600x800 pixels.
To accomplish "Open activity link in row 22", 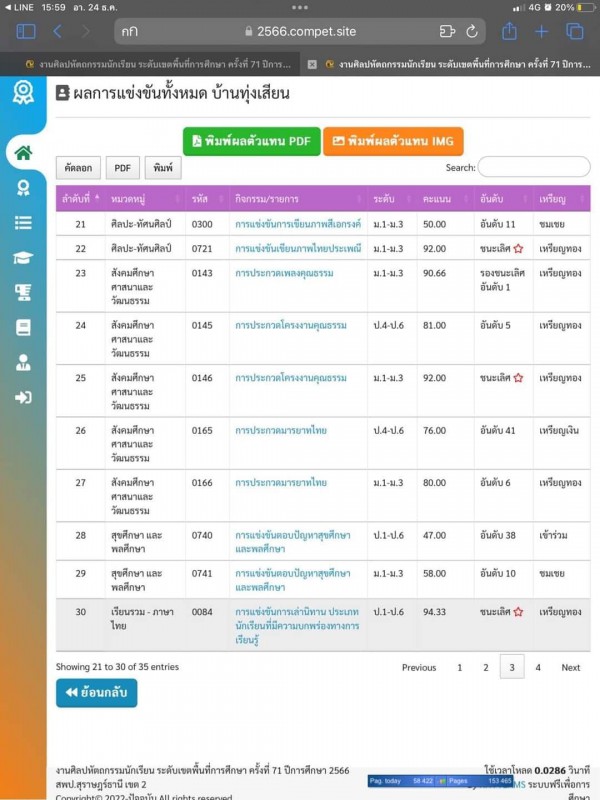I will point(298,248).
